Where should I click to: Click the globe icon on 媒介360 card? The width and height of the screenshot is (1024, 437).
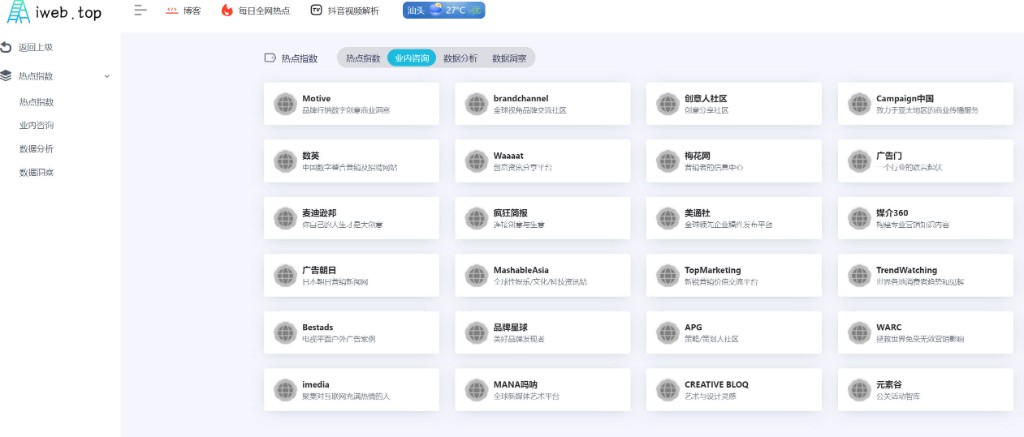[x=859, y=218]
